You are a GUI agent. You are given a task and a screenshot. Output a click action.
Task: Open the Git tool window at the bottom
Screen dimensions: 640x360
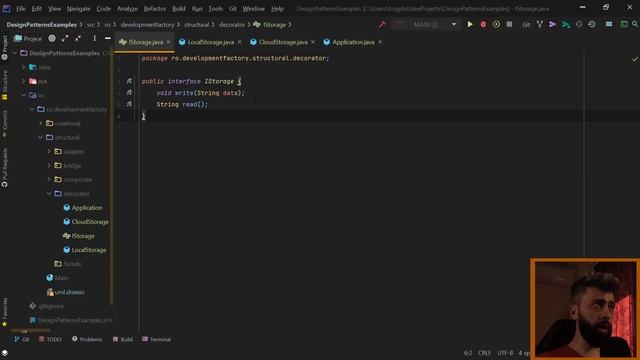(x=22, y=340)
